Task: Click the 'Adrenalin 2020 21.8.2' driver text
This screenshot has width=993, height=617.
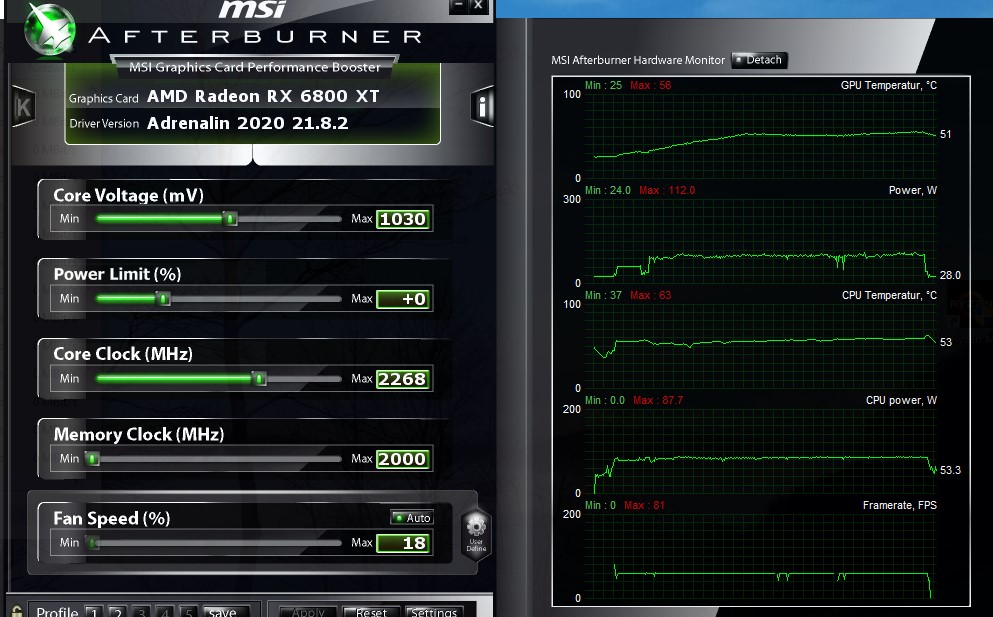Action: tap(248, 123)
